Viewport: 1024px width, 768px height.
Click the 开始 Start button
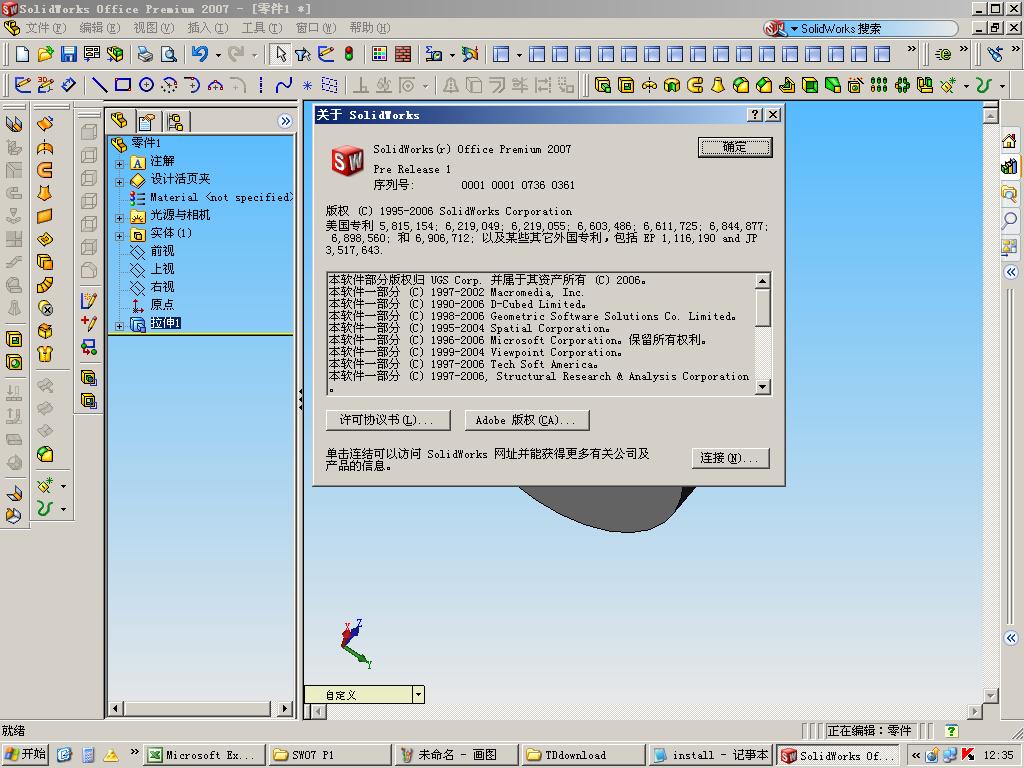pyautogui.click(x=25, y=754)
